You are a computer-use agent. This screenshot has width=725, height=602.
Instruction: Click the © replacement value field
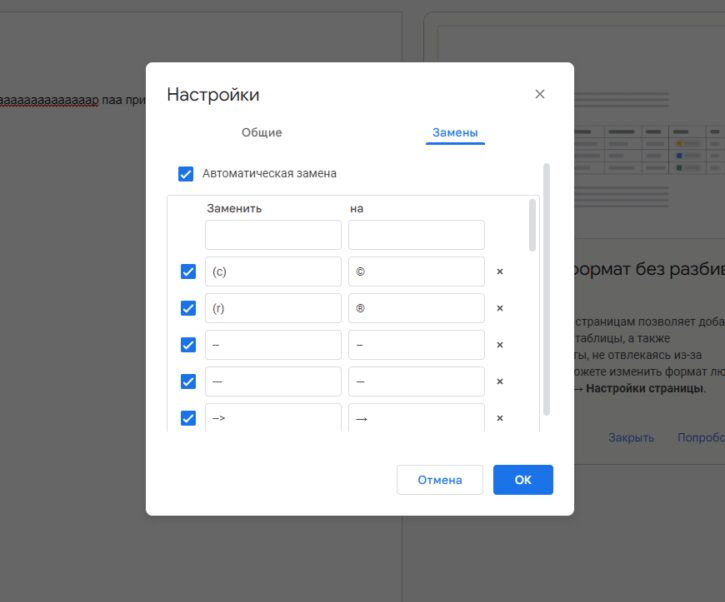(416, 272)
